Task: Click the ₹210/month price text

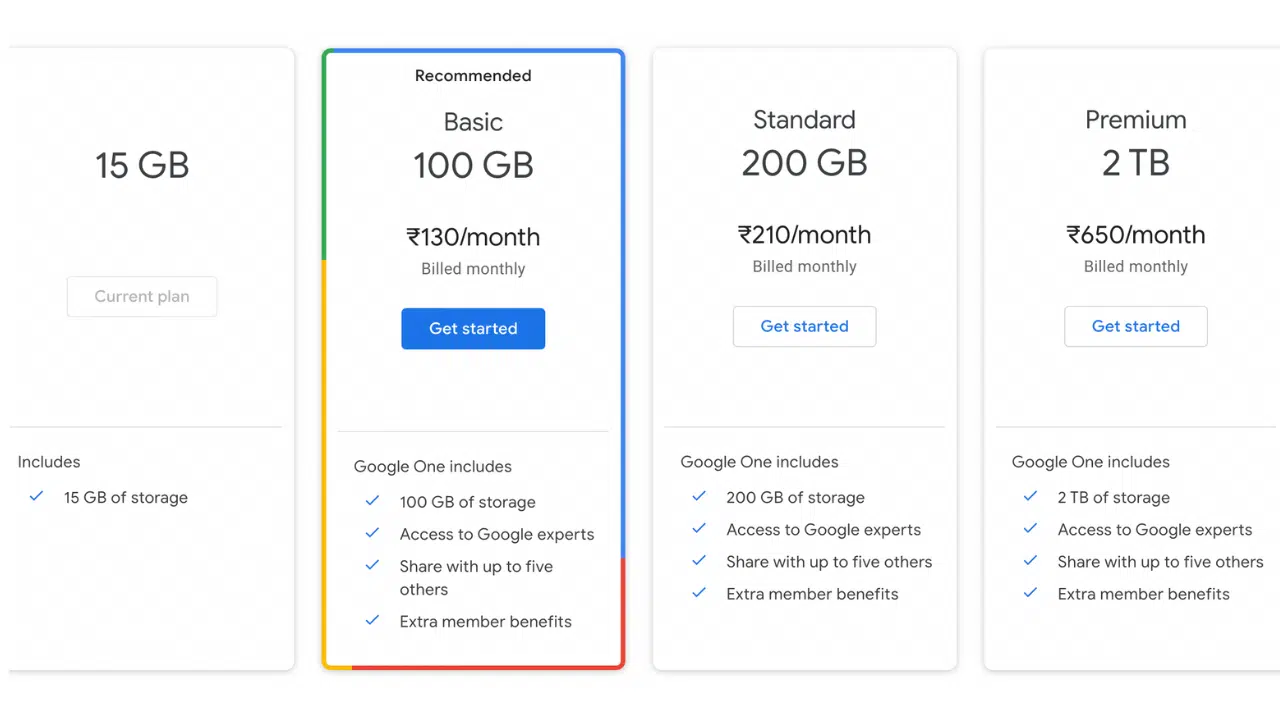Action: click(804, 234)
